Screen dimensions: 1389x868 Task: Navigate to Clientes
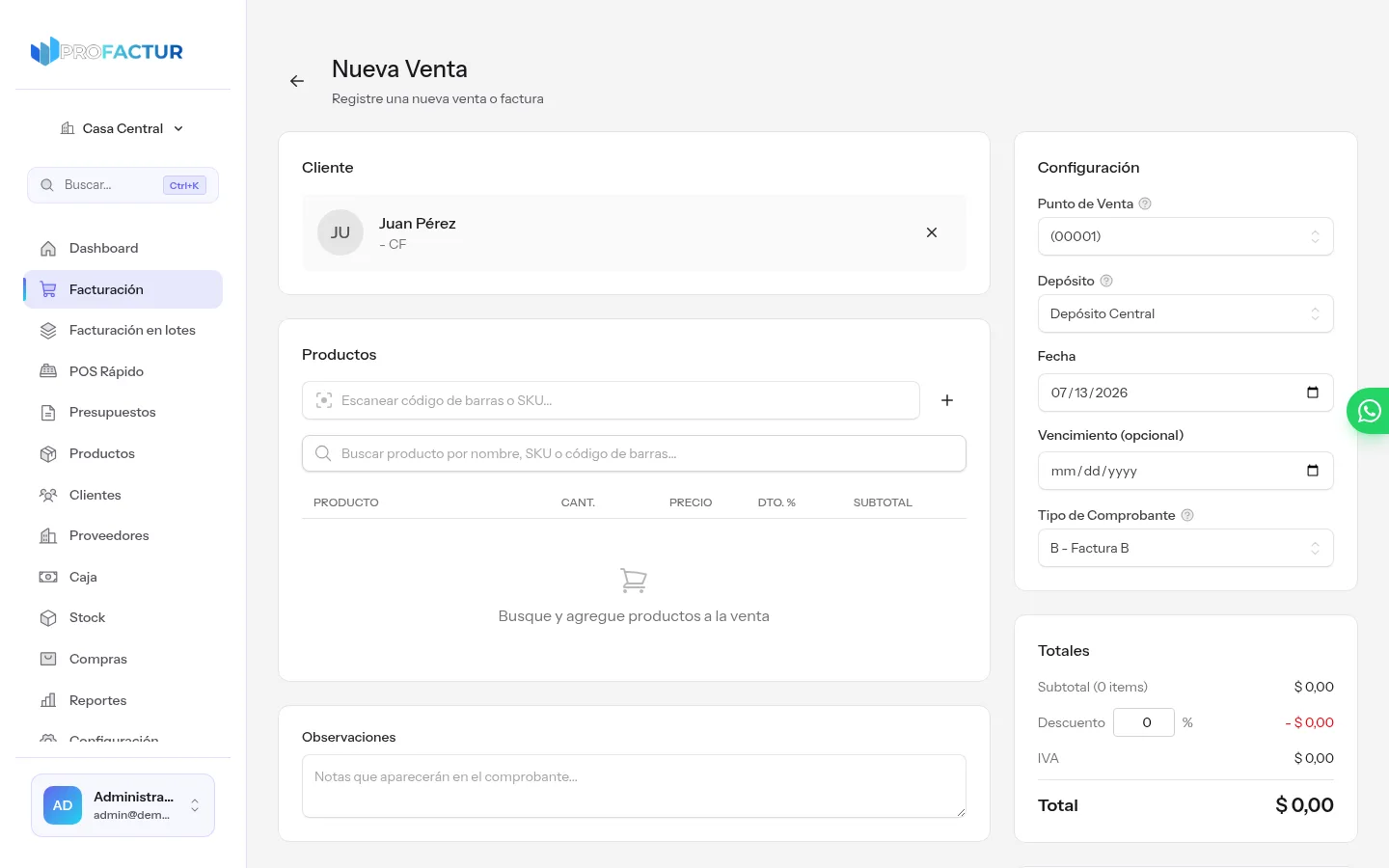[123, 495]
